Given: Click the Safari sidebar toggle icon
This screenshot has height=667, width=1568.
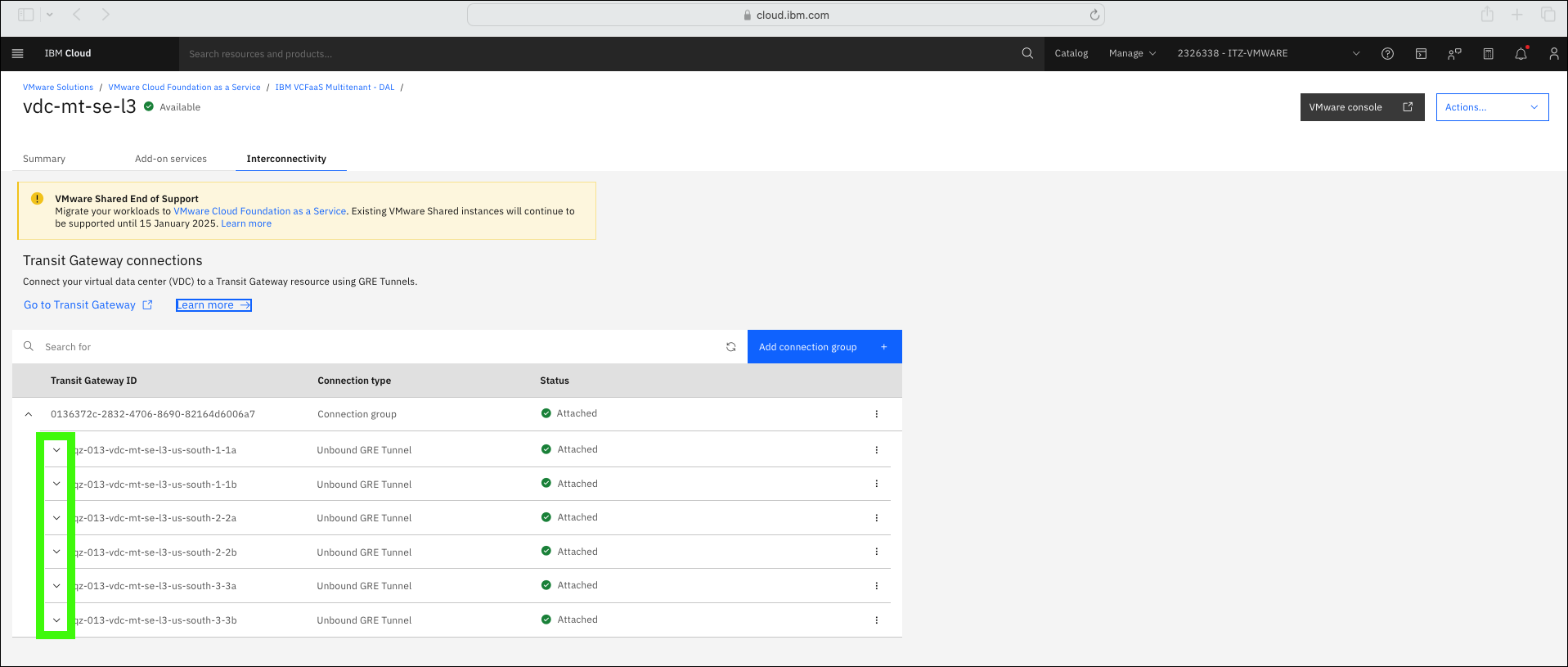Looking at the screenshot, I should 26,15.
